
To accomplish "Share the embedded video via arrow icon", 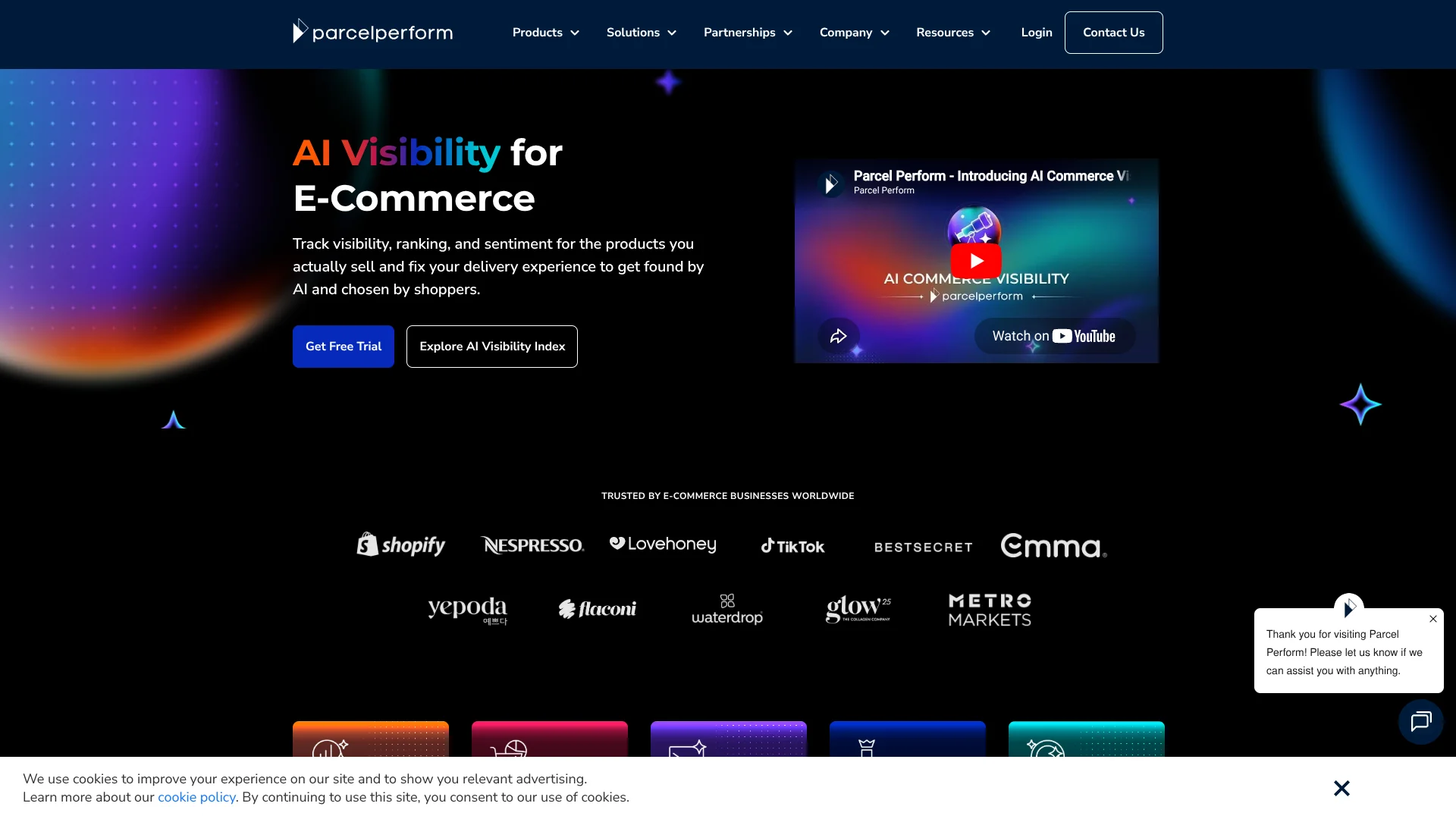I will coord(838,336).
